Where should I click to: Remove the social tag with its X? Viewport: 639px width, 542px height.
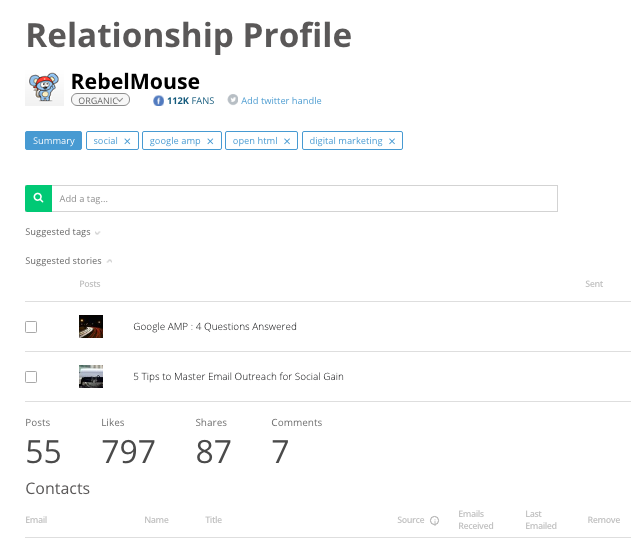(127, 141)
